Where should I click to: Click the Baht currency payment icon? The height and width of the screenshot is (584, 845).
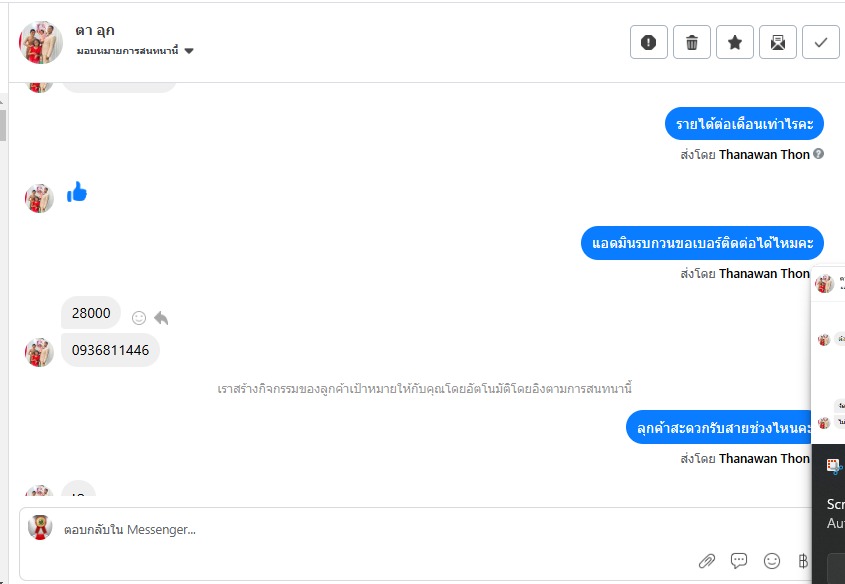pyautogui.click(x=803, y=561)
